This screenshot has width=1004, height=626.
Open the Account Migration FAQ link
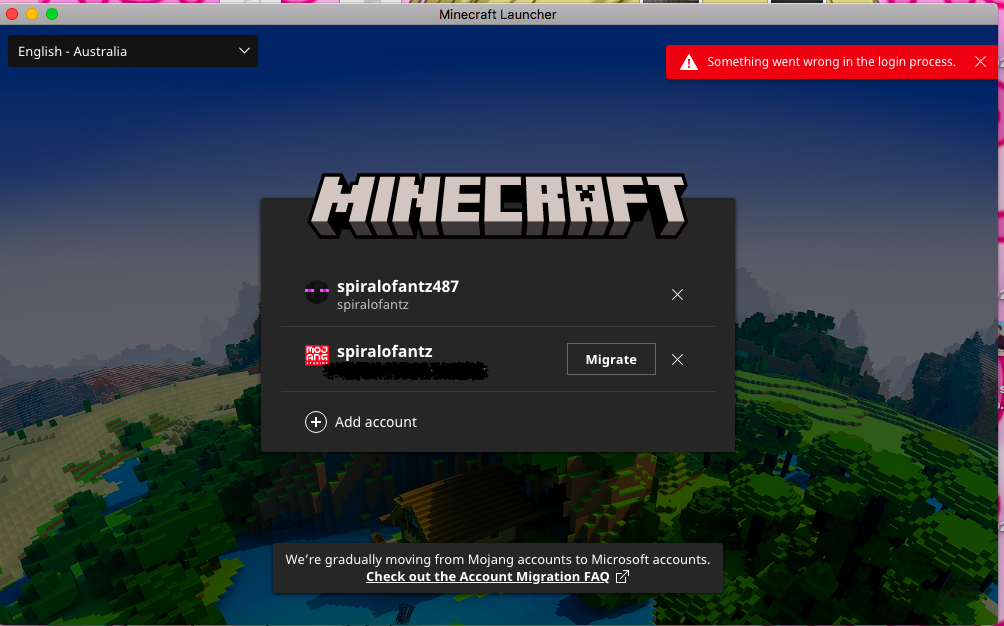click(487, 577)
